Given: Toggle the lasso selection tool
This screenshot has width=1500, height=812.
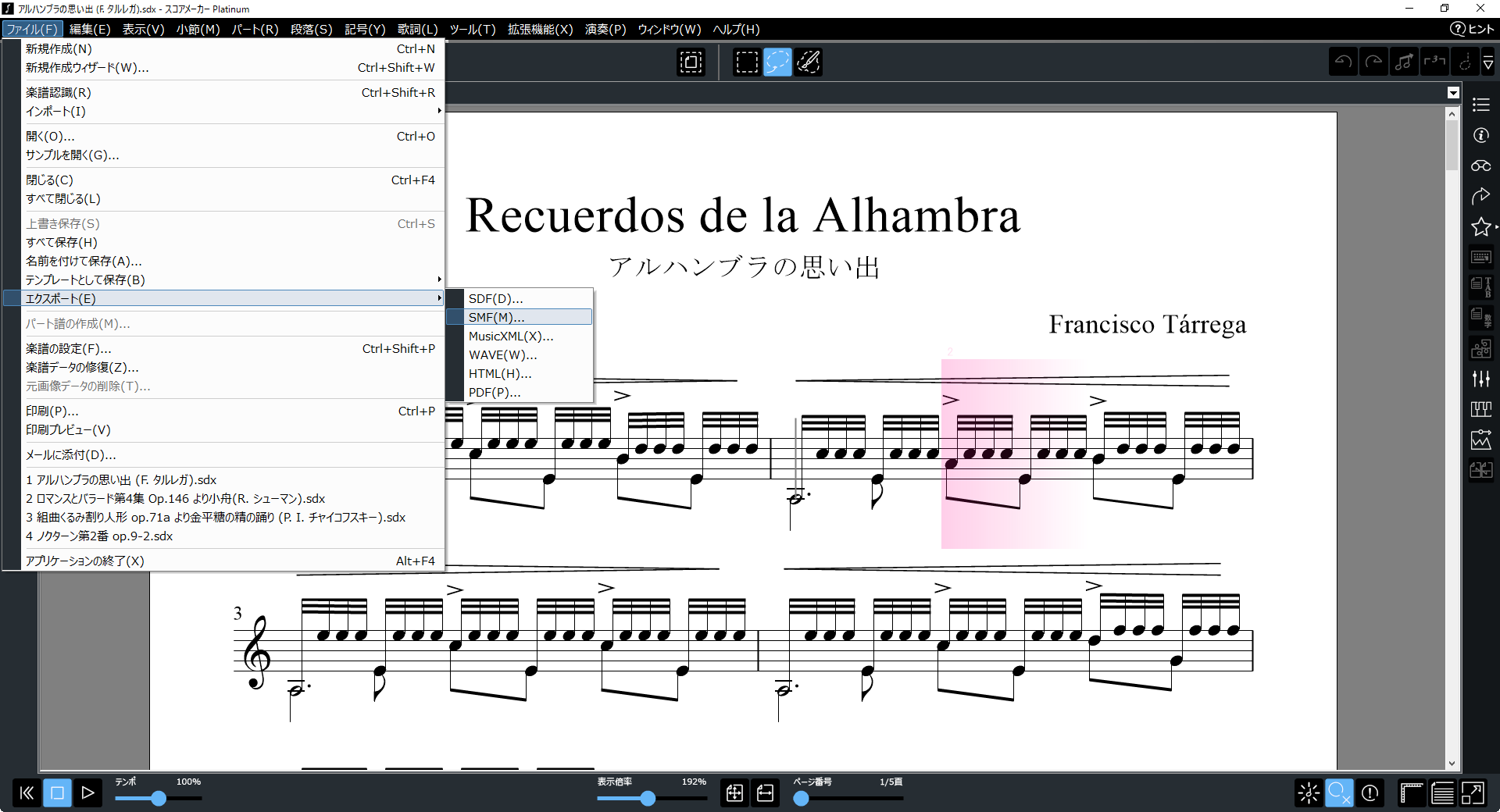Looking at the screenshot, I should click(777, 62).
